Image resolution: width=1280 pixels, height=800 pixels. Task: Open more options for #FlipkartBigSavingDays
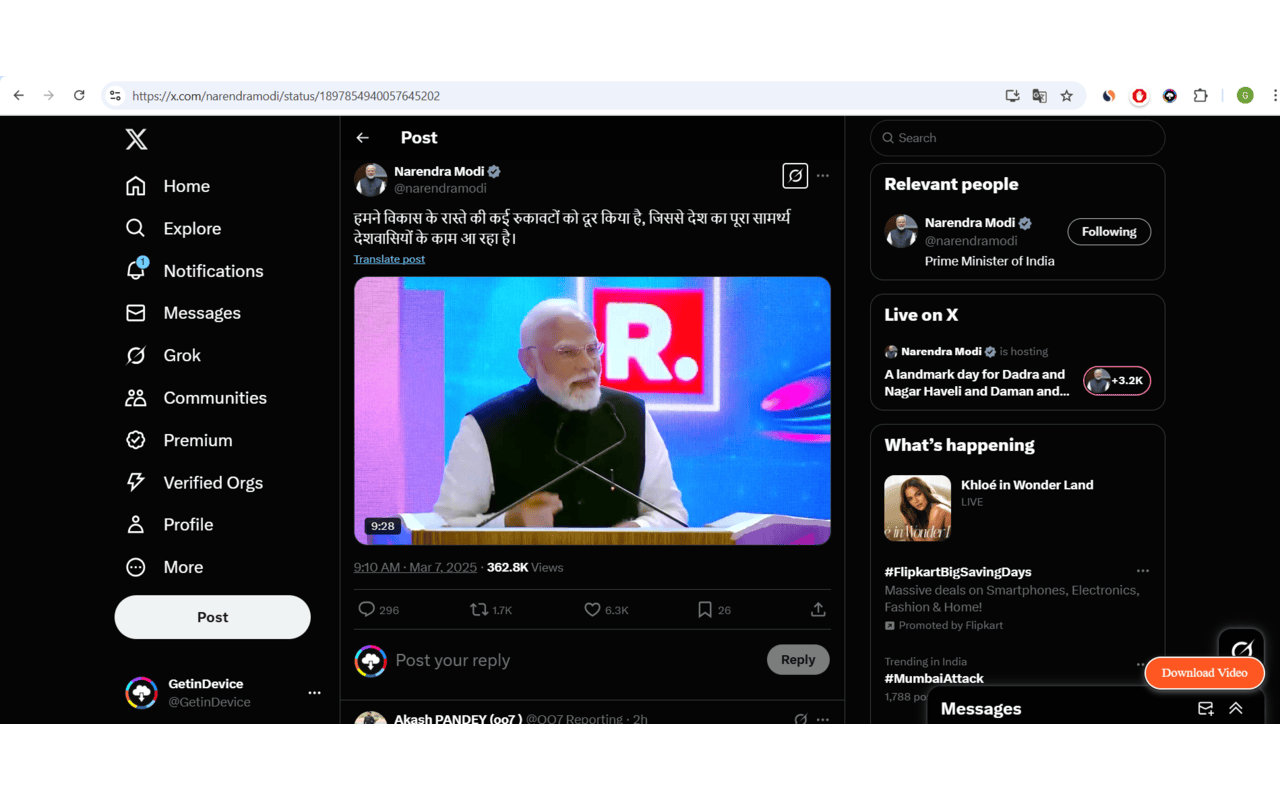coord(1143,571)
